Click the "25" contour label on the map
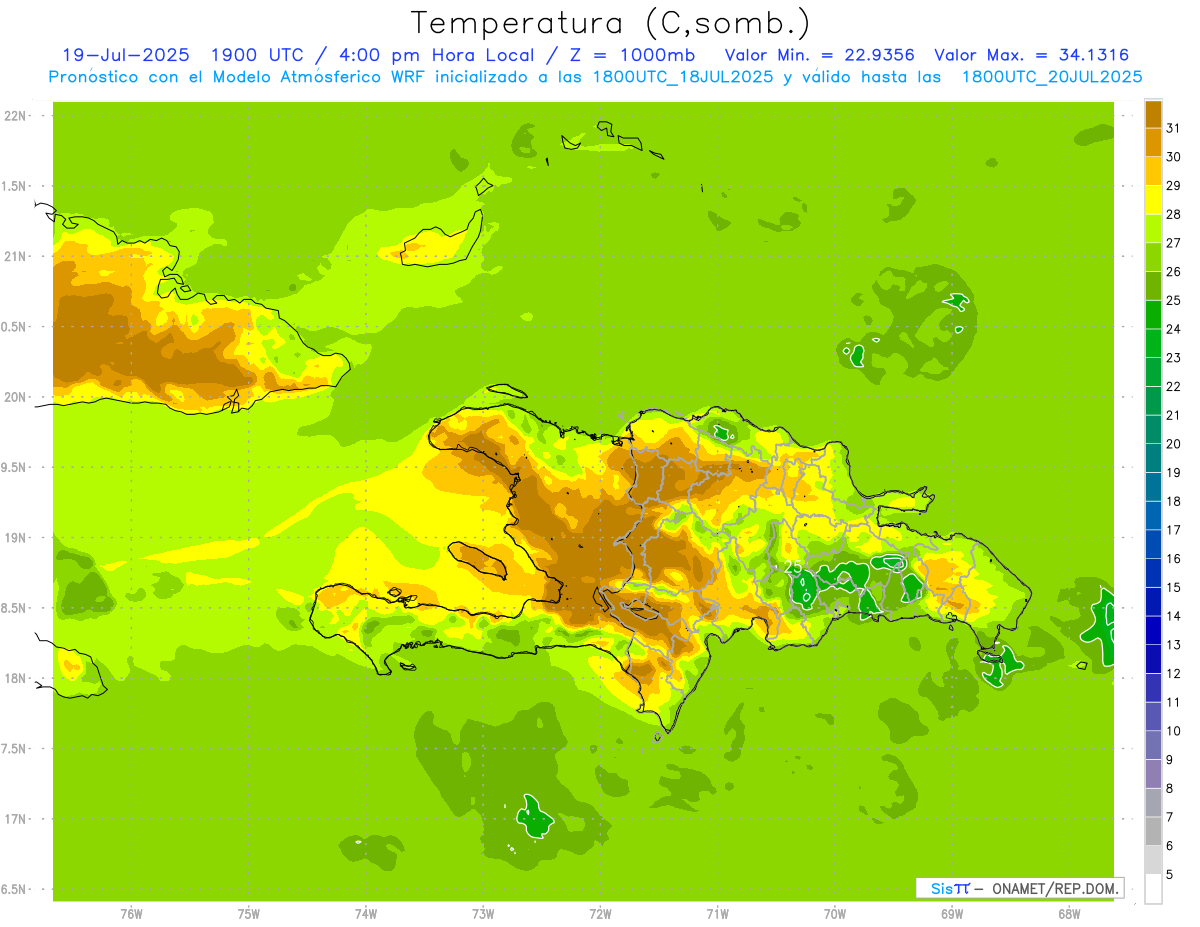Screen dimensions: 1200x927 tap(793, 567)
